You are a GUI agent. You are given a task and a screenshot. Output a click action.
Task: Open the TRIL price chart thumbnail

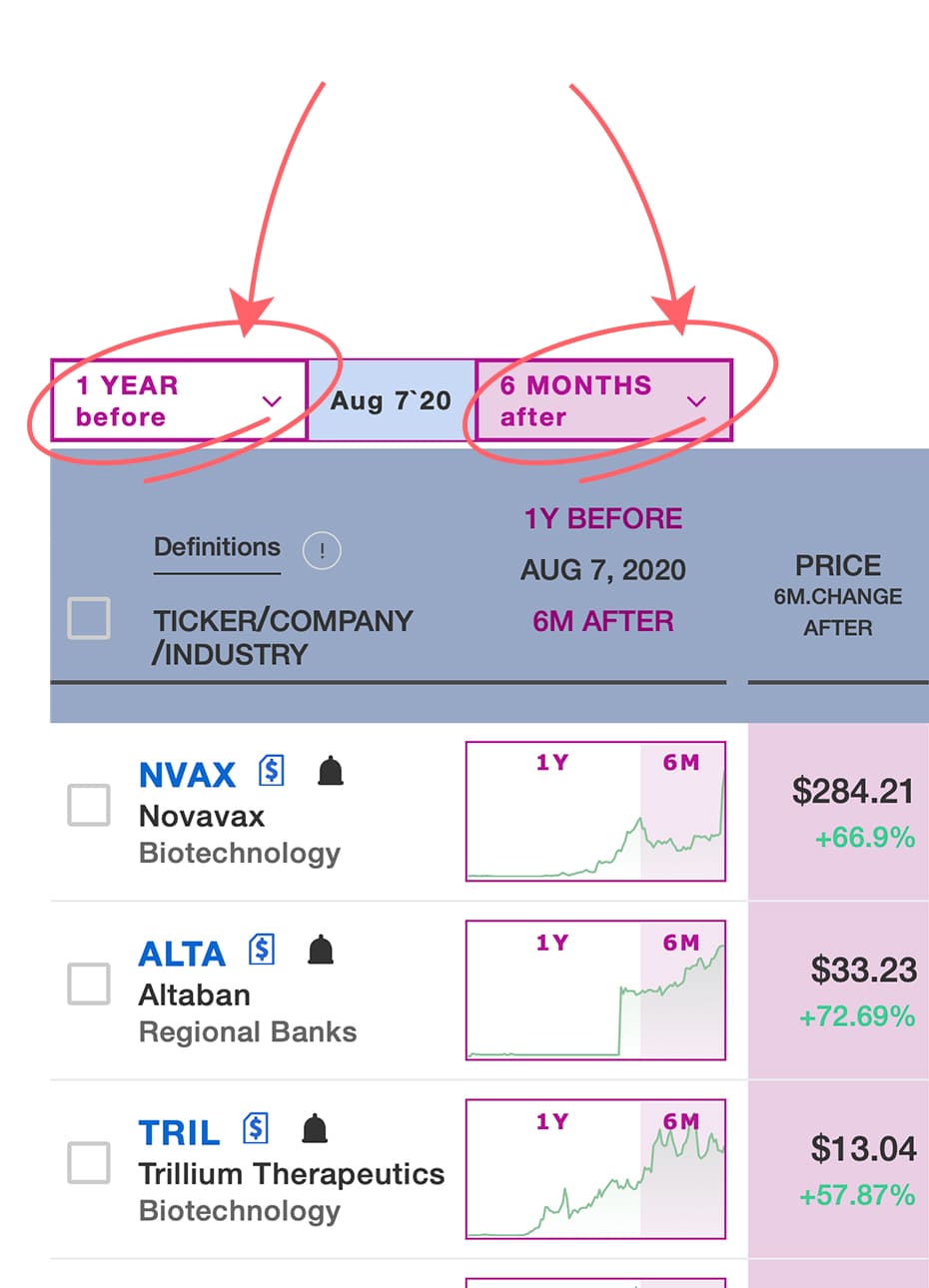click(595, 1169)
